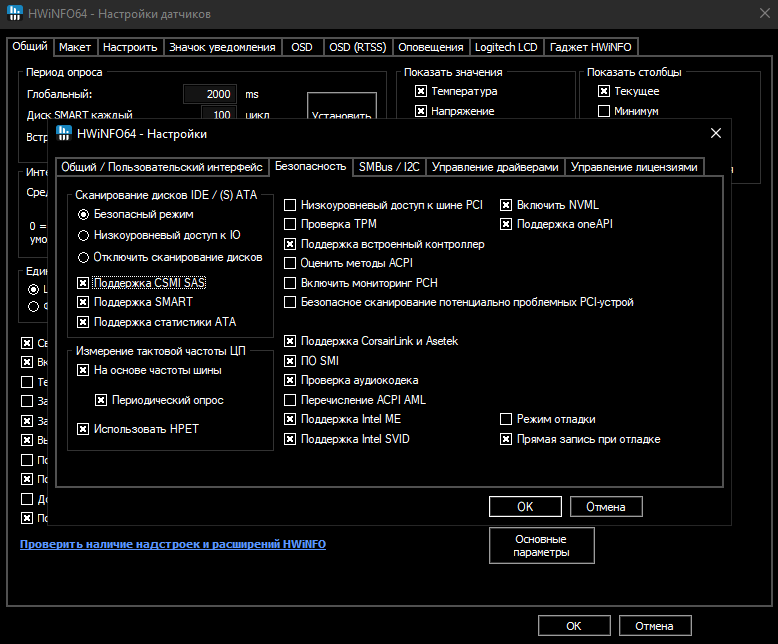Click Диск SMART каждый field (100)
Screen dimensions: 778x644
tap(218, 113)
